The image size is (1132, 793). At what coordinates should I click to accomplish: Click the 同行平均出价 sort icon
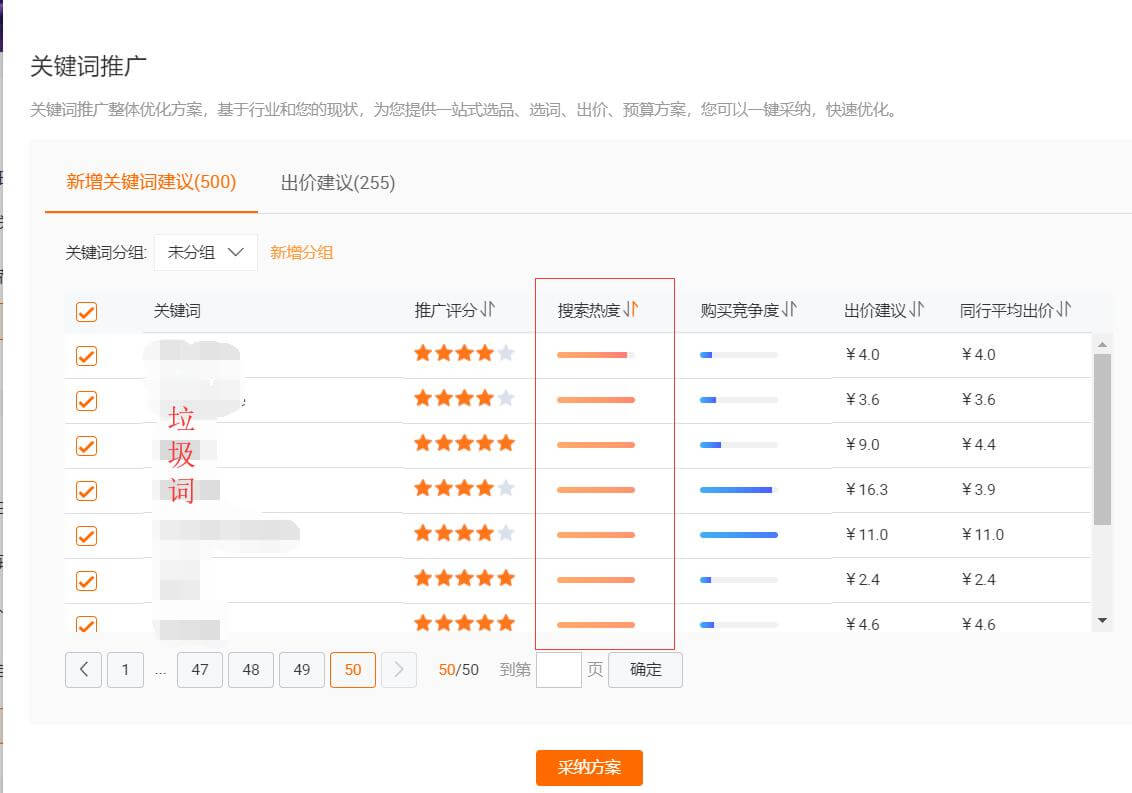coord(1064,310)
